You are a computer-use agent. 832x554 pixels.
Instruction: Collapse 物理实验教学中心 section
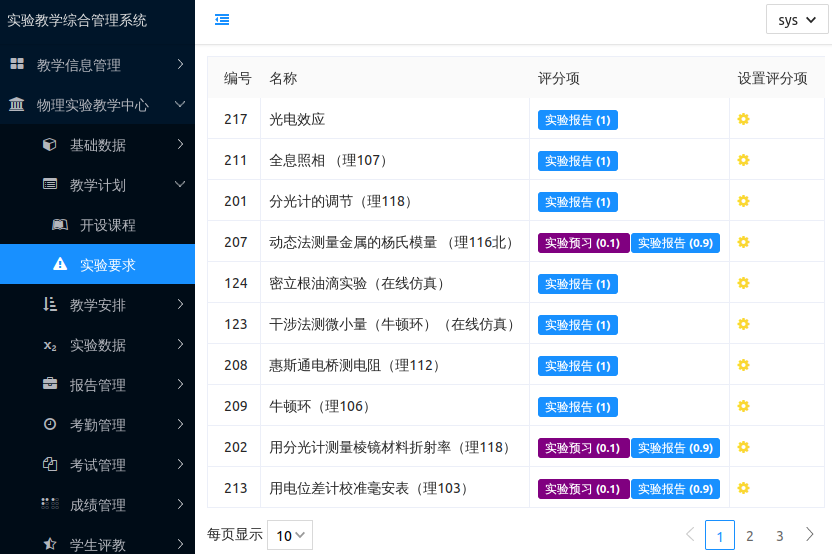(97, 105)
